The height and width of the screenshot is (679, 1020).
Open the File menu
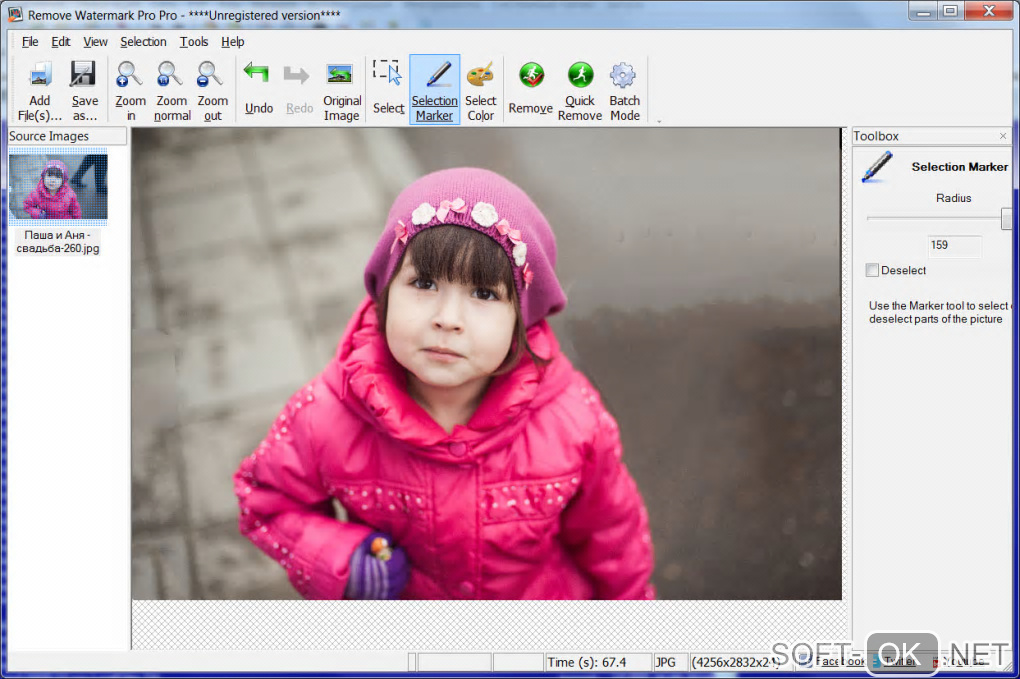pyautogui.click(x=30, y=42)
